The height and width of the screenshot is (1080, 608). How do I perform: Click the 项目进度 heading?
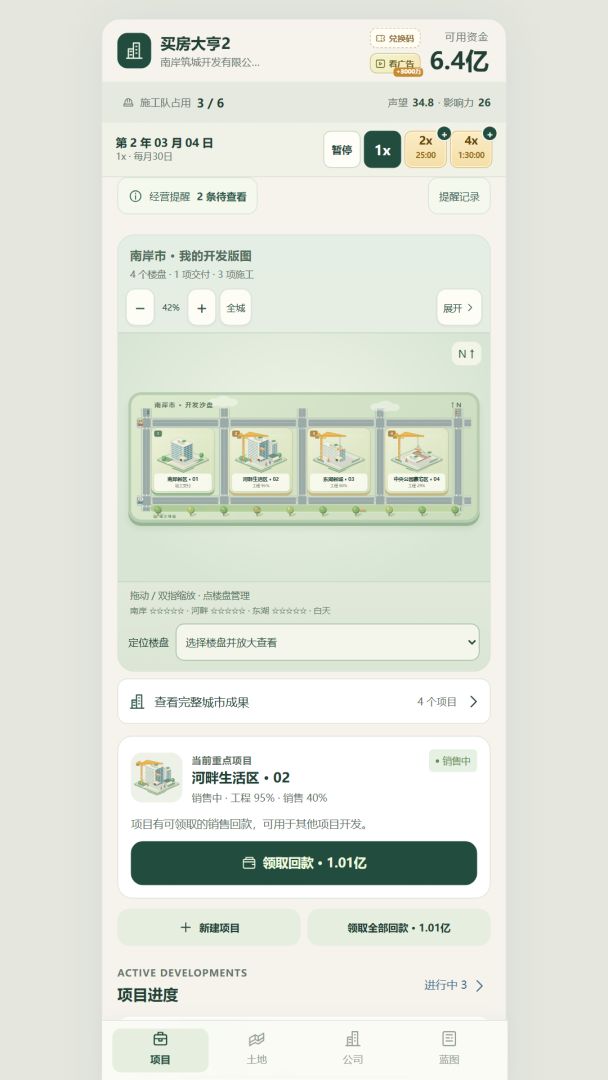(148, 995)
